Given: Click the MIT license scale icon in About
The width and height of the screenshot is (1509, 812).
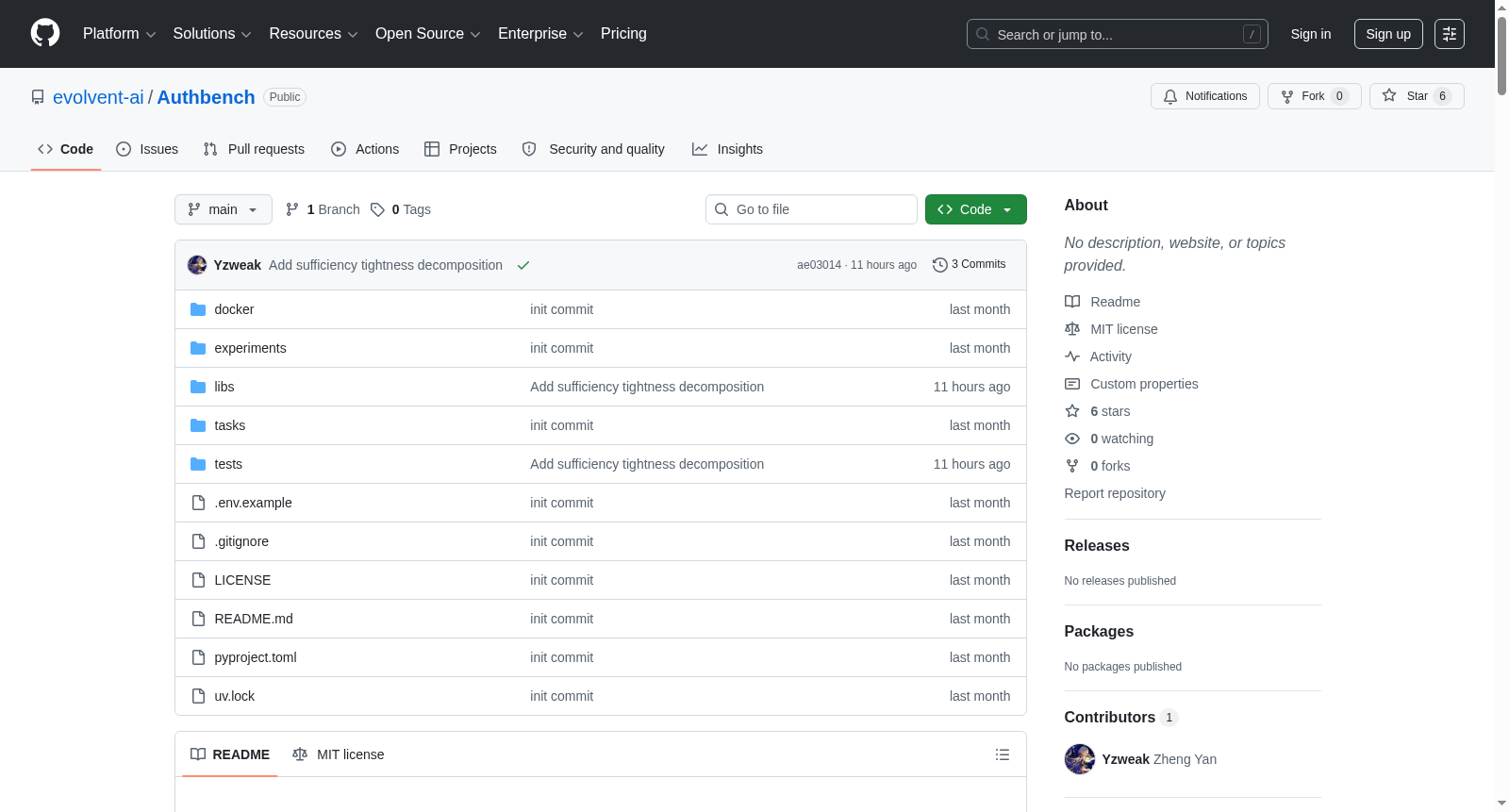Looking at the screenshot, I should point(1072,329).
